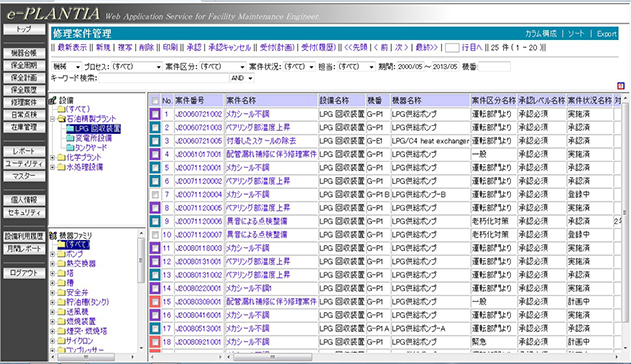Viewport: 631px width, 364px height.
Task: Click the キーワード検索 input field
Action: [x=164, y=78]
